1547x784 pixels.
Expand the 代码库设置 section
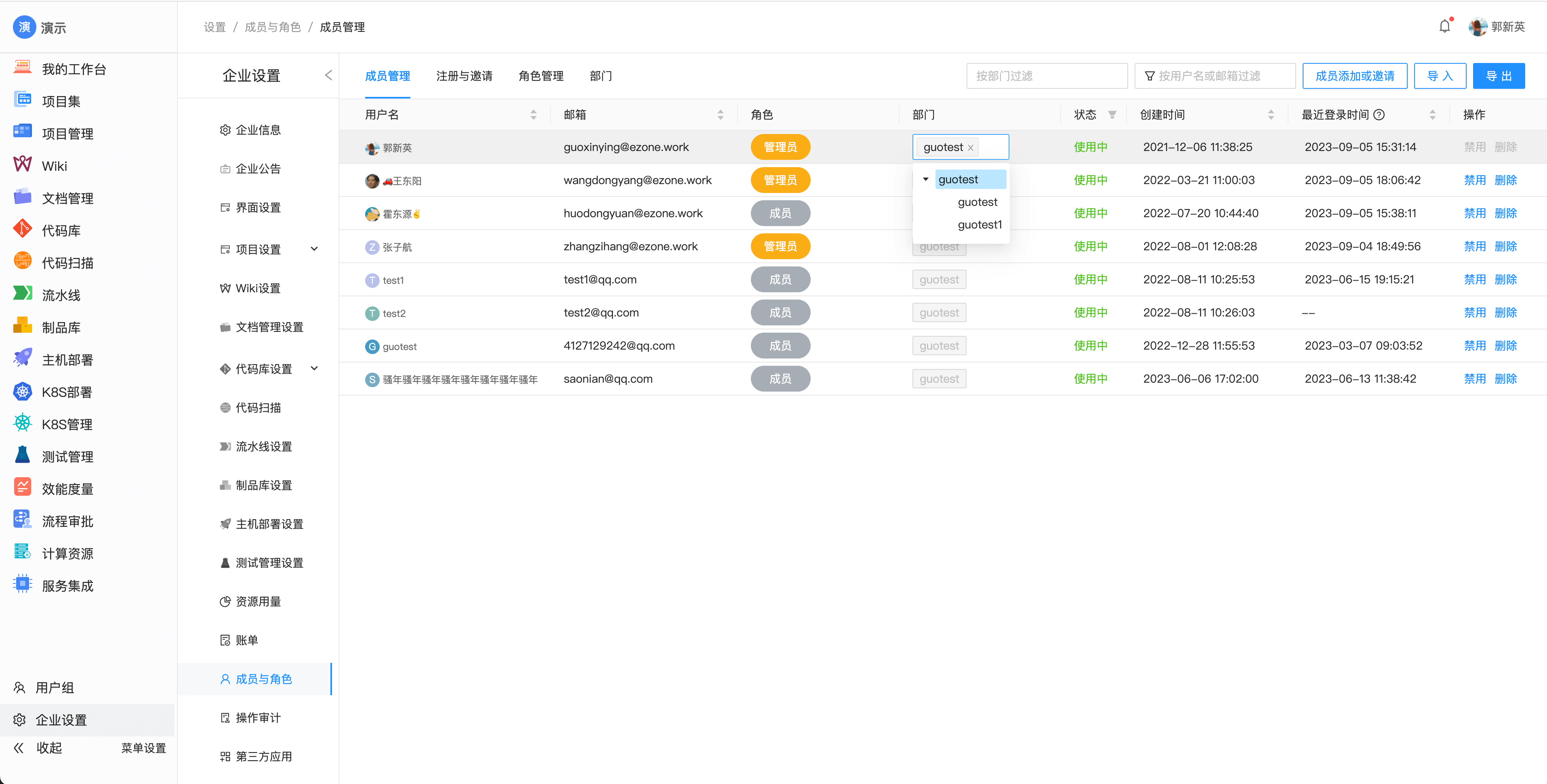(315, 369)
